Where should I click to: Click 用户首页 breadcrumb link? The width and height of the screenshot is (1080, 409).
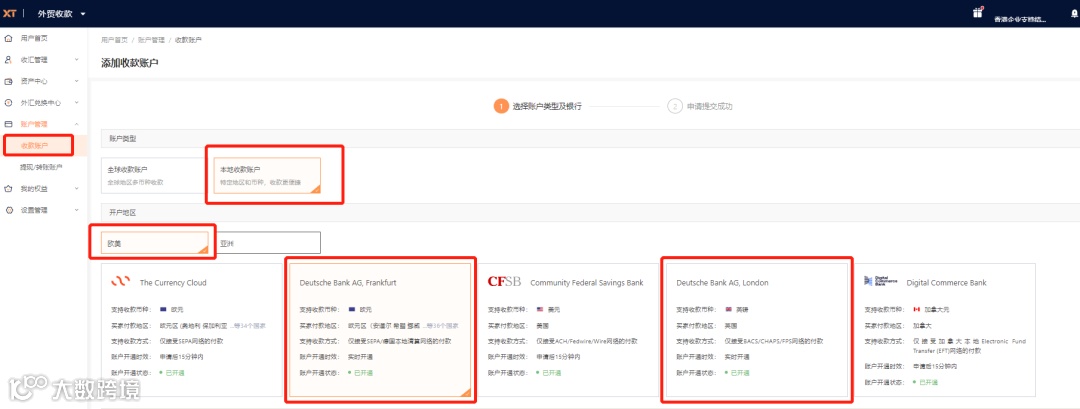click(x=114, y=40)
